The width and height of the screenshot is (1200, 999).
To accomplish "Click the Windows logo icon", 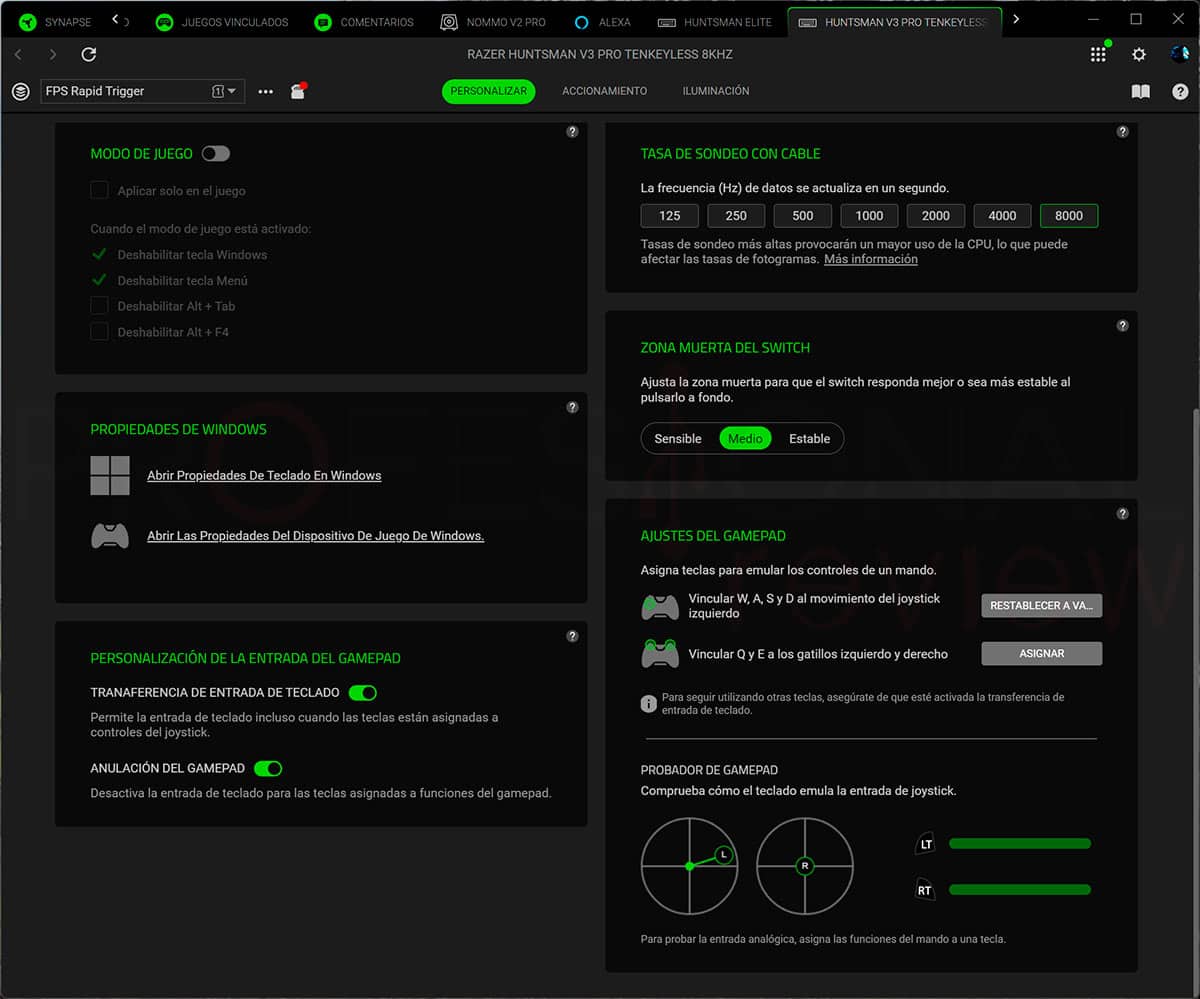I will tap(110, 476).
